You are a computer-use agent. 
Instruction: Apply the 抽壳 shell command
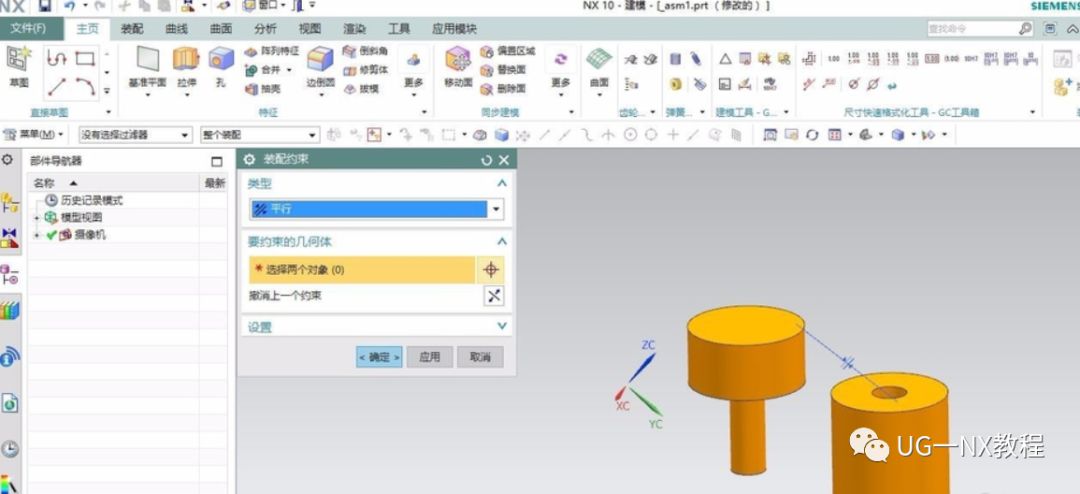coord(262,89)
